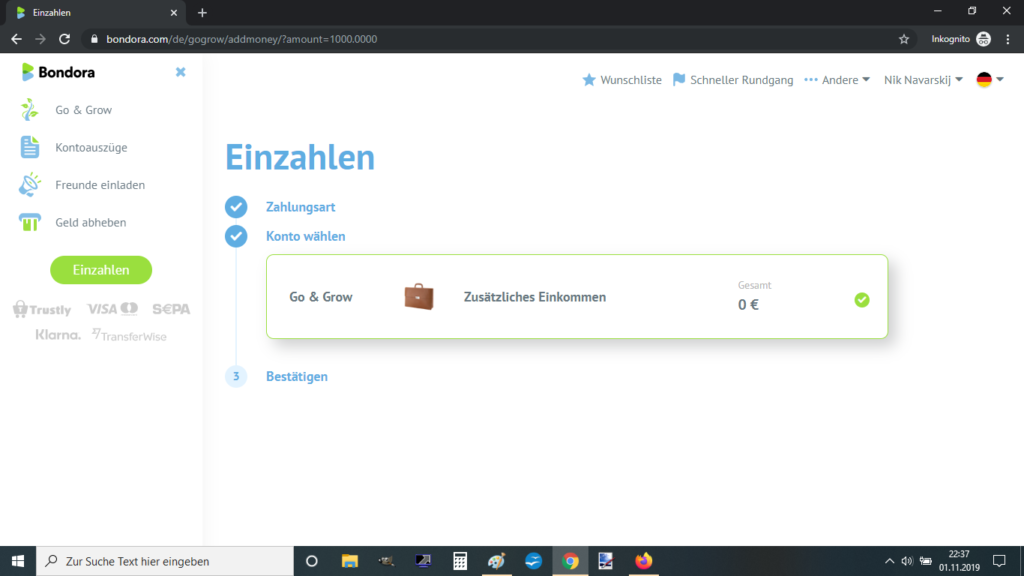1024x576 pixels.
Task: Click the Kontoauszüge document icon
Action: coord(29,147)
